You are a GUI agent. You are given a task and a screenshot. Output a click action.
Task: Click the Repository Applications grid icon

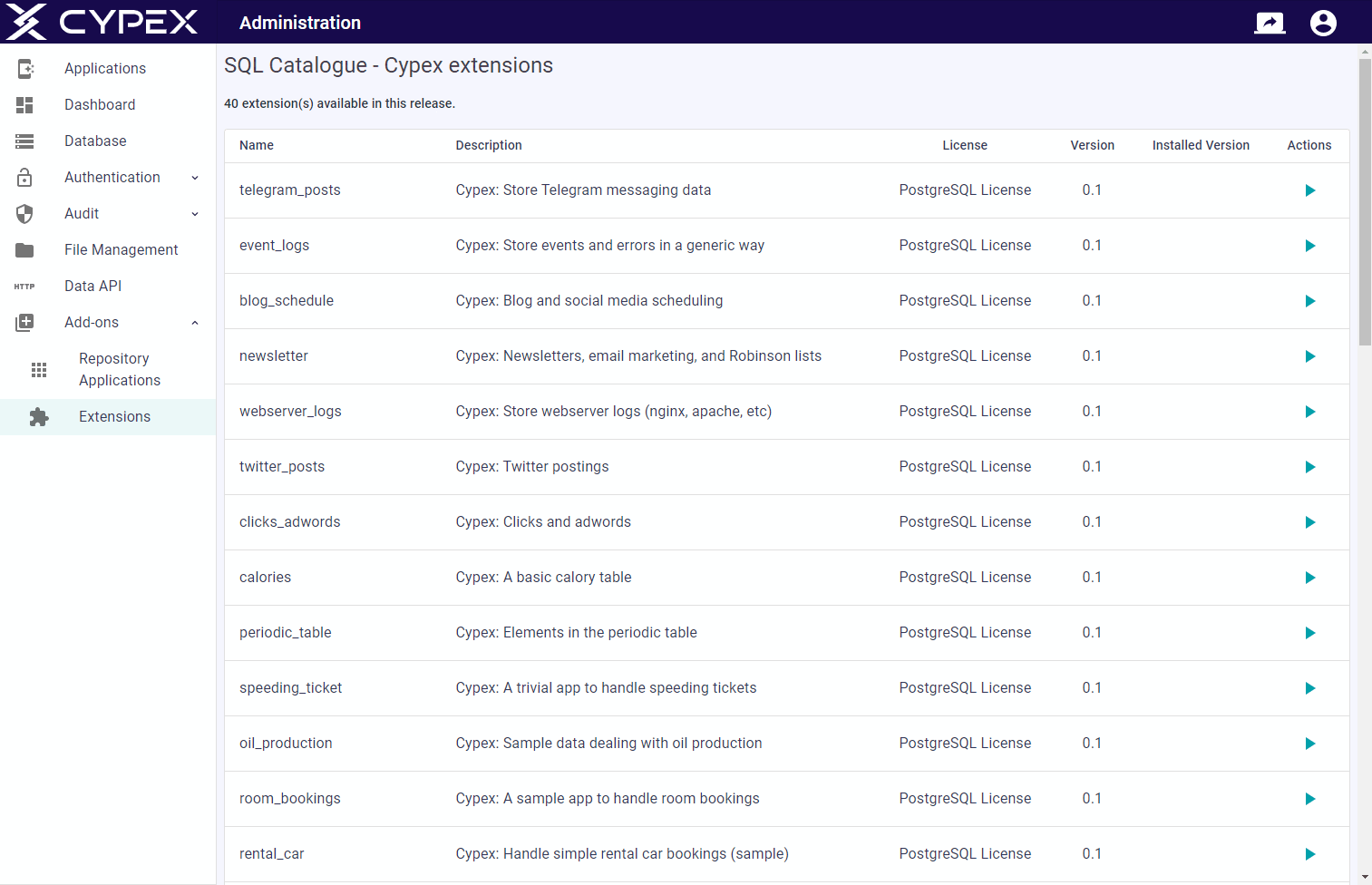tap(39, 369)
